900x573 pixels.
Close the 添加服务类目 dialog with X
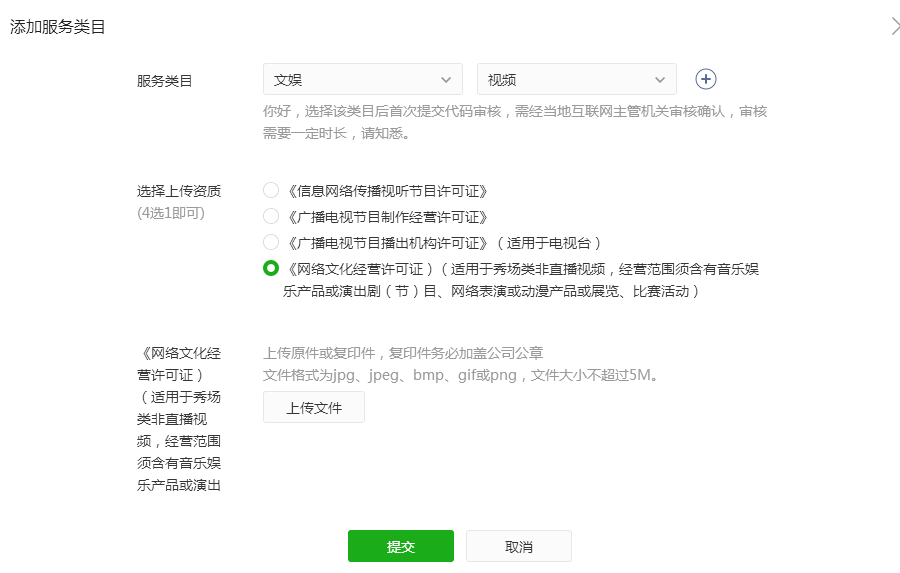pos(895,26)
